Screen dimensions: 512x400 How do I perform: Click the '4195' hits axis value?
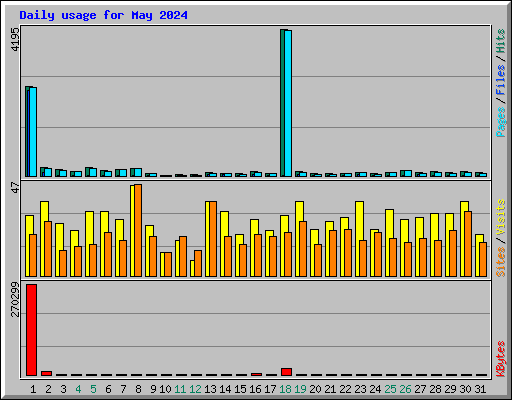[x=15, y=39]
